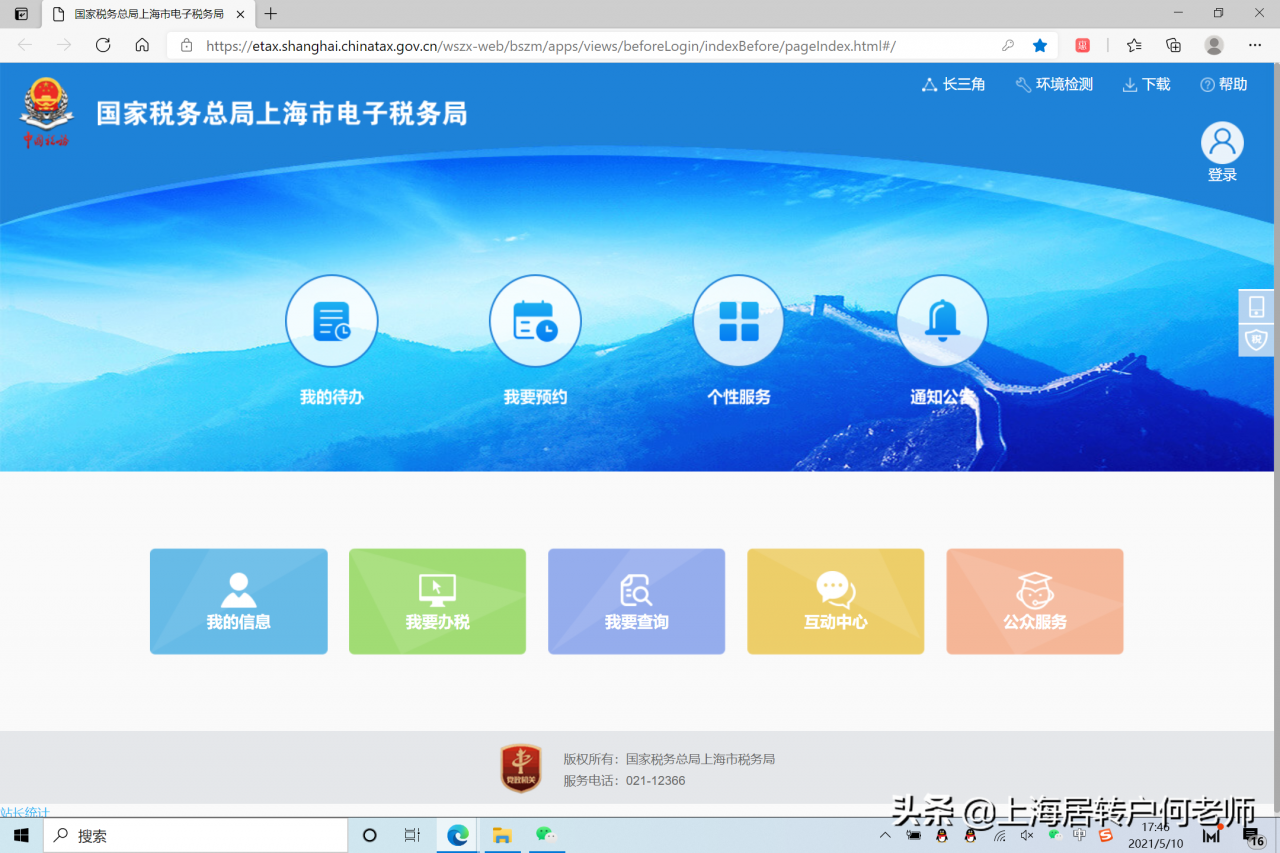Screen dimensions: 1280x853
Task: Open the 站长统计 link at bottom left
Action: click(24, 812)
